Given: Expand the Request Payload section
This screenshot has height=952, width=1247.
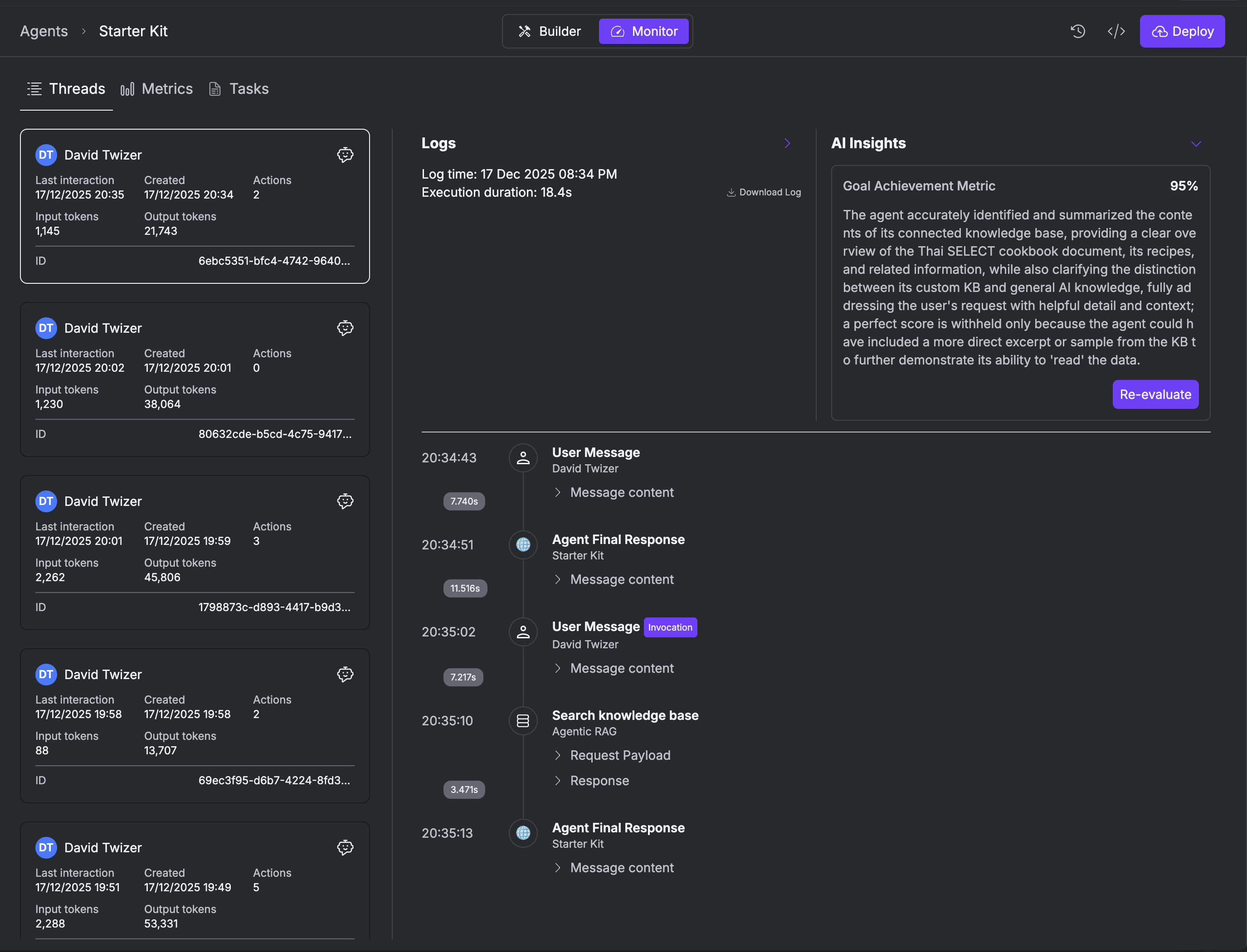Looking at the screenshot, I should click(x=612, y=755).
